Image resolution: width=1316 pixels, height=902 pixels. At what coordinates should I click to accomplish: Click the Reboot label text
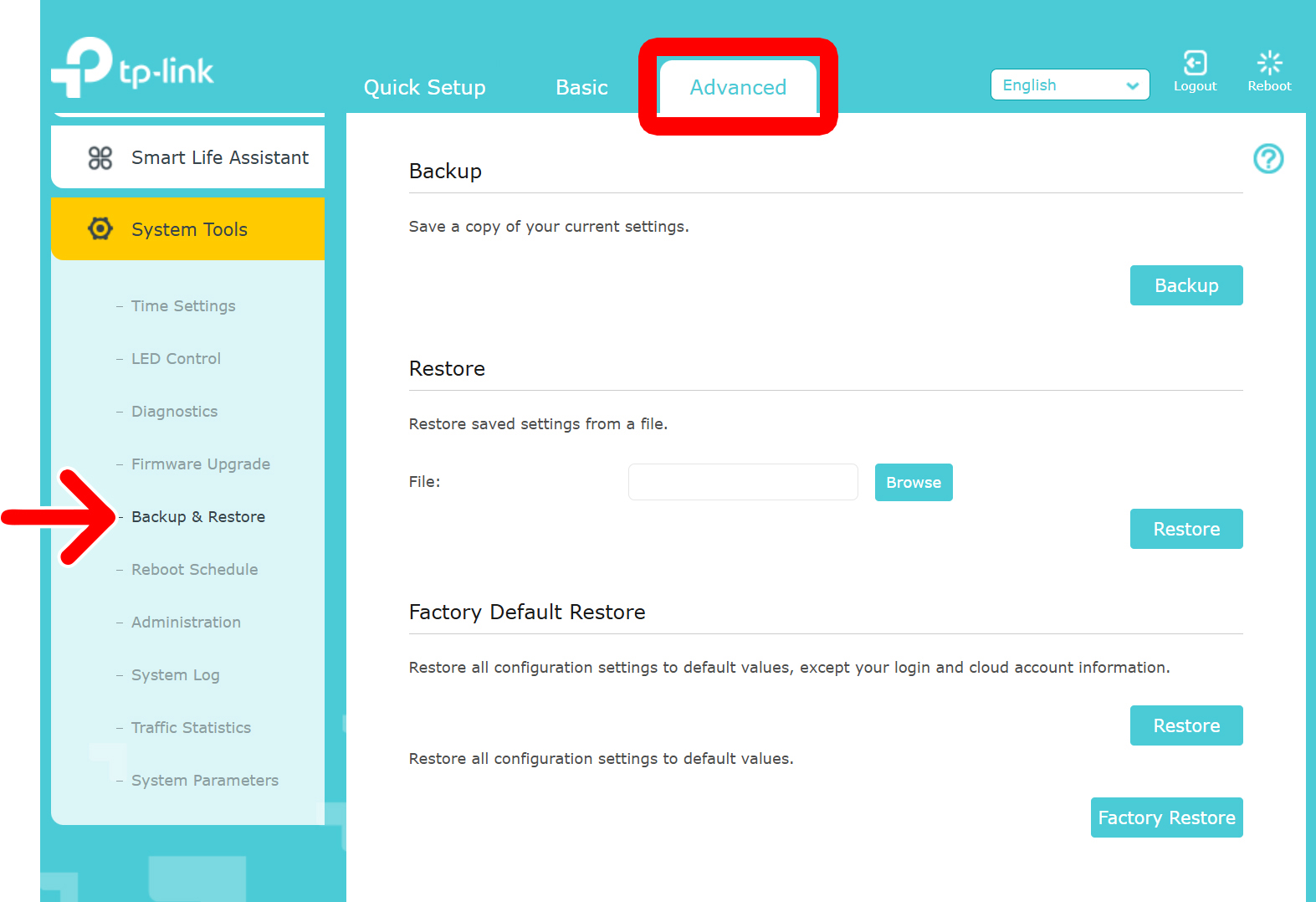1269,86
